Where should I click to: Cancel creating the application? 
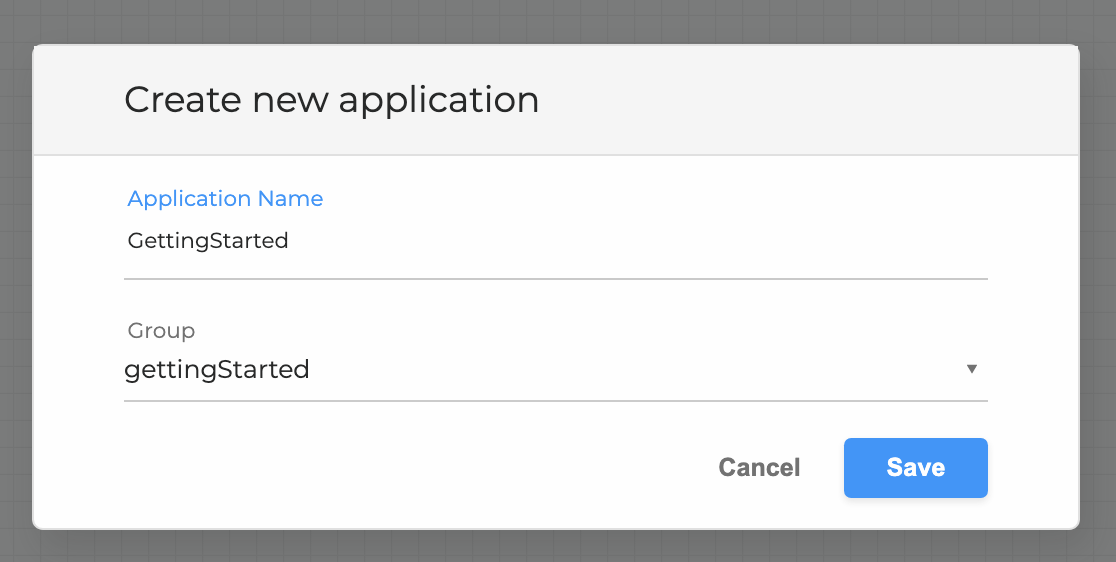[x=759, y=467]
